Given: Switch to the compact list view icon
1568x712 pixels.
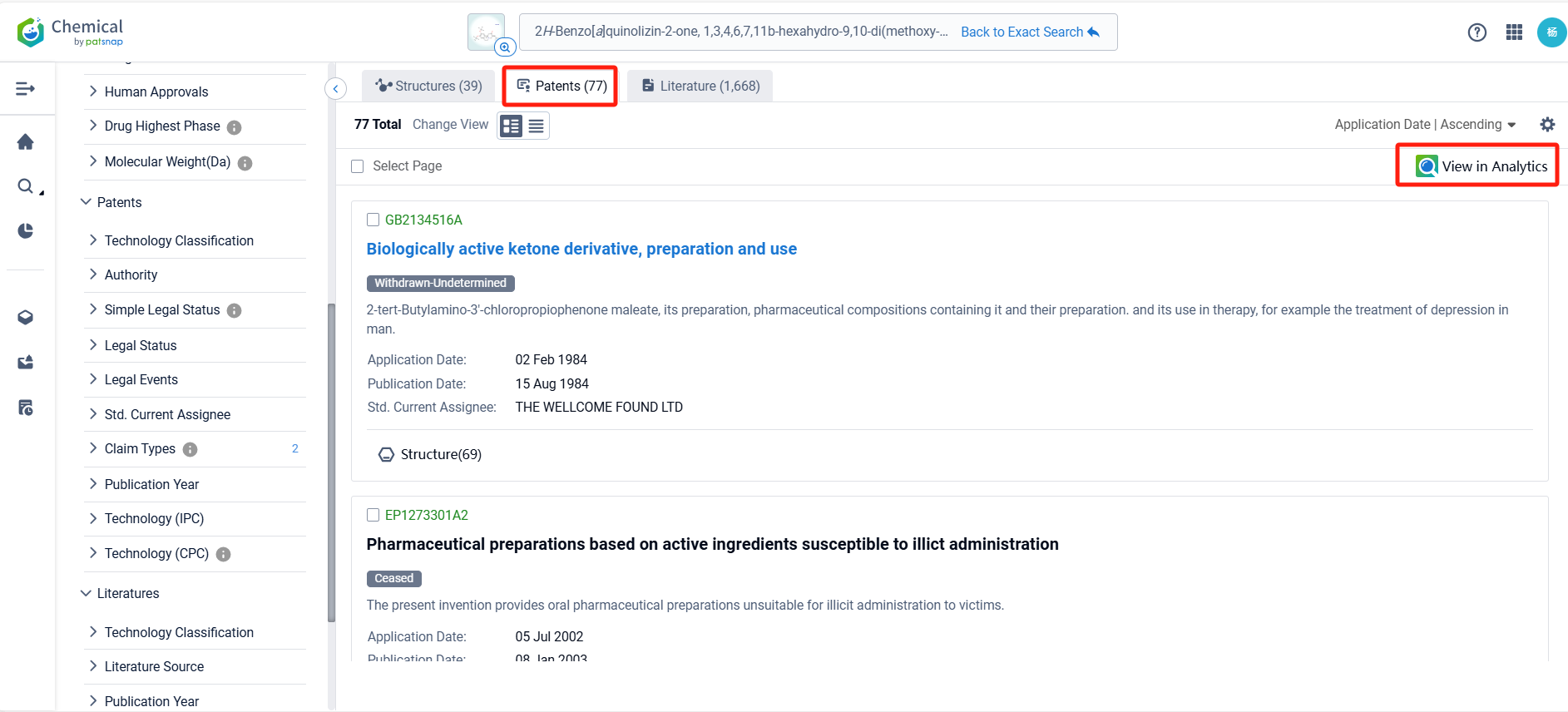Looking at the screenshot, I should (x=537, y=126).
